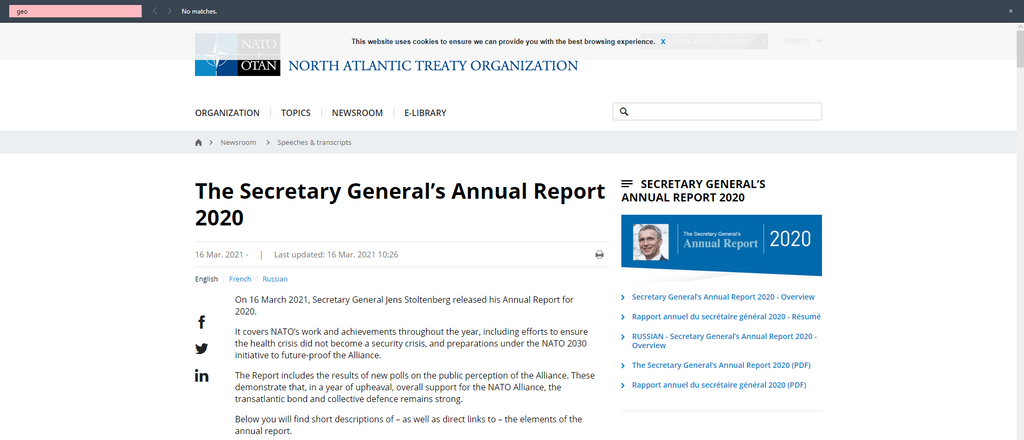Screen dimensions: 1024x440
Task: Open the NEWSROOM menu
Action: coord(357,113)
